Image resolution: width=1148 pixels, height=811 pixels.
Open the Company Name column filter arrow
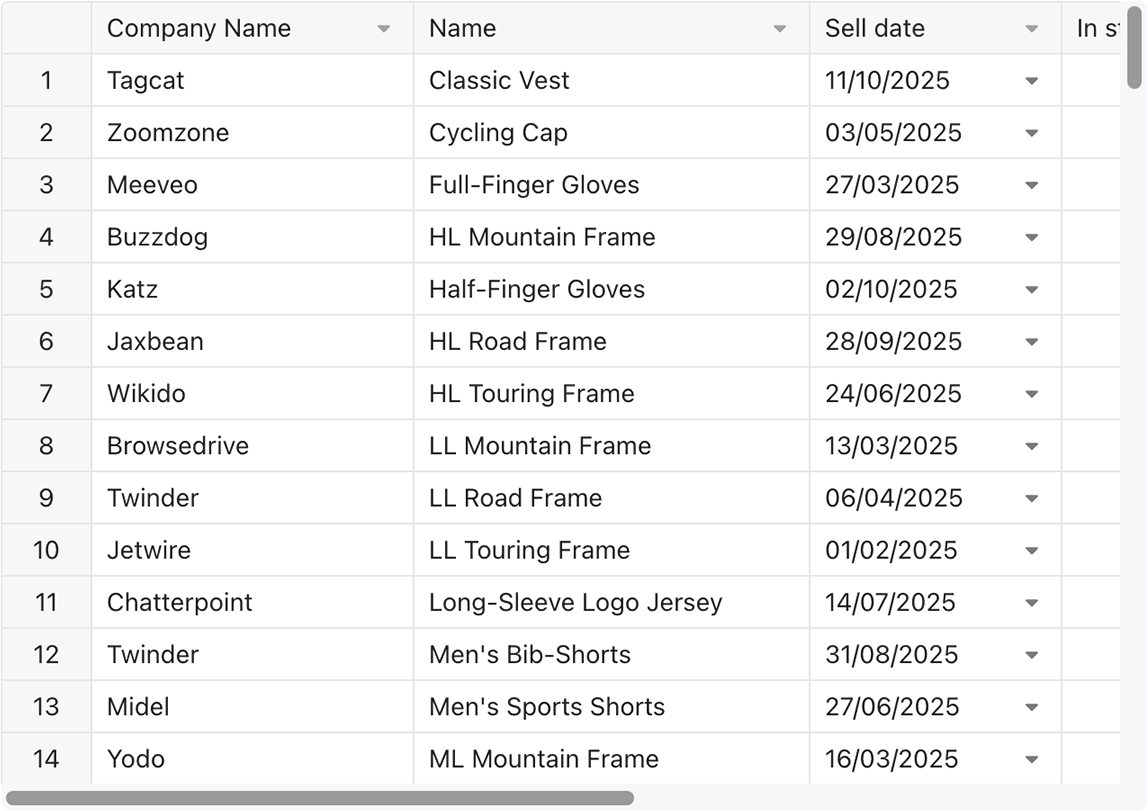tap(383, 29)
